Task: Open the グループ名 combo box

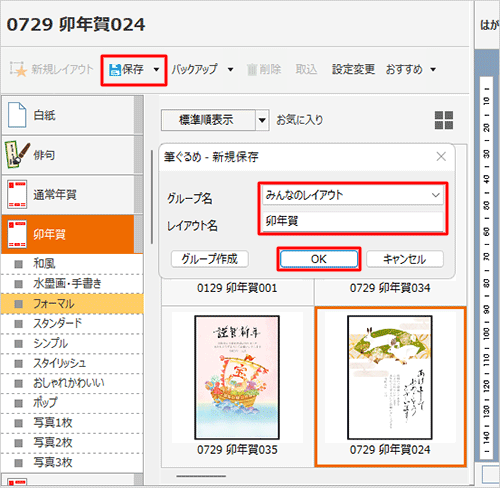Action: click(353, 195)
